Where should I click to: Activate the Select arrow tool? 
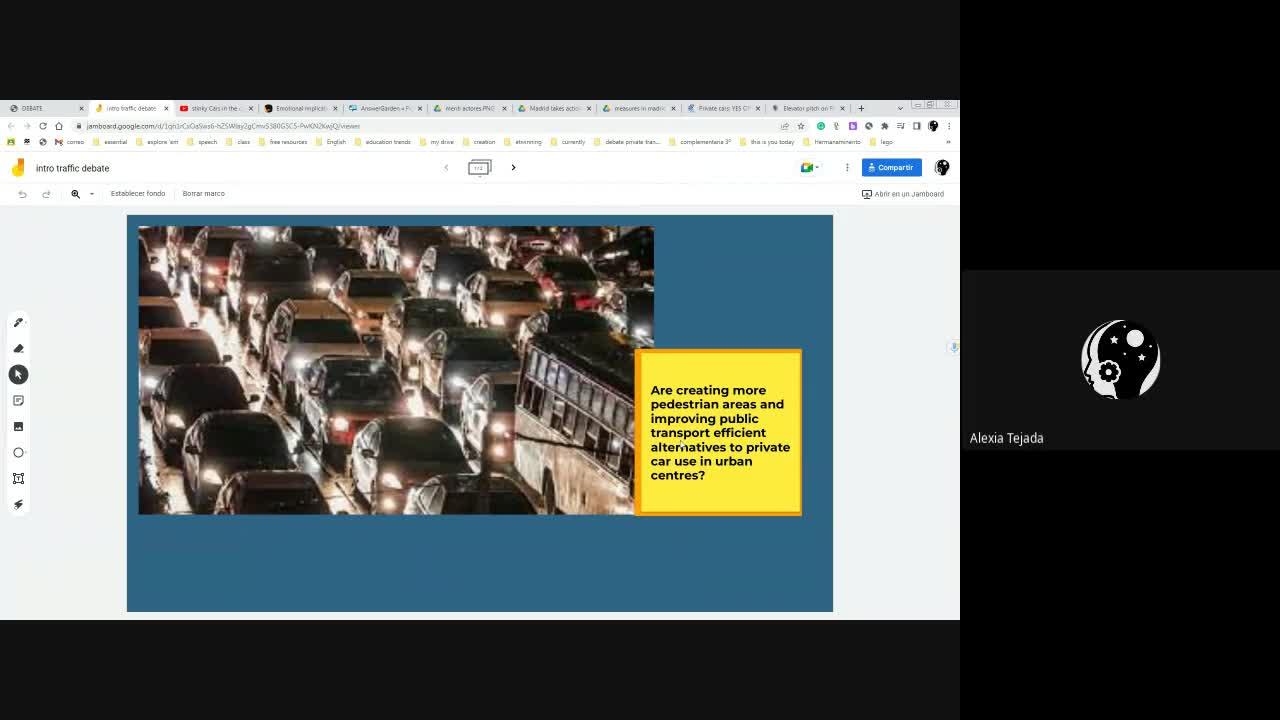[x=18, y=374]
